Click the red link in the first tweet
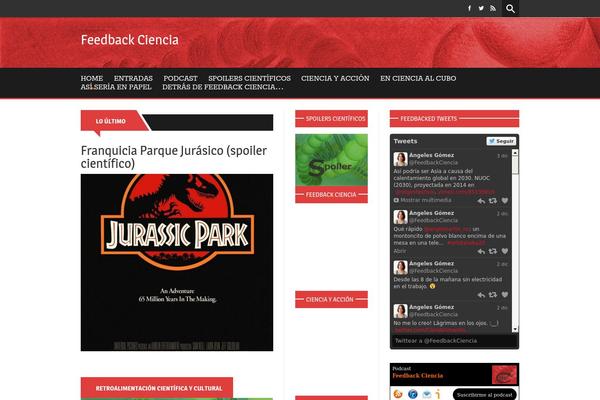 [x=445, y=192]
